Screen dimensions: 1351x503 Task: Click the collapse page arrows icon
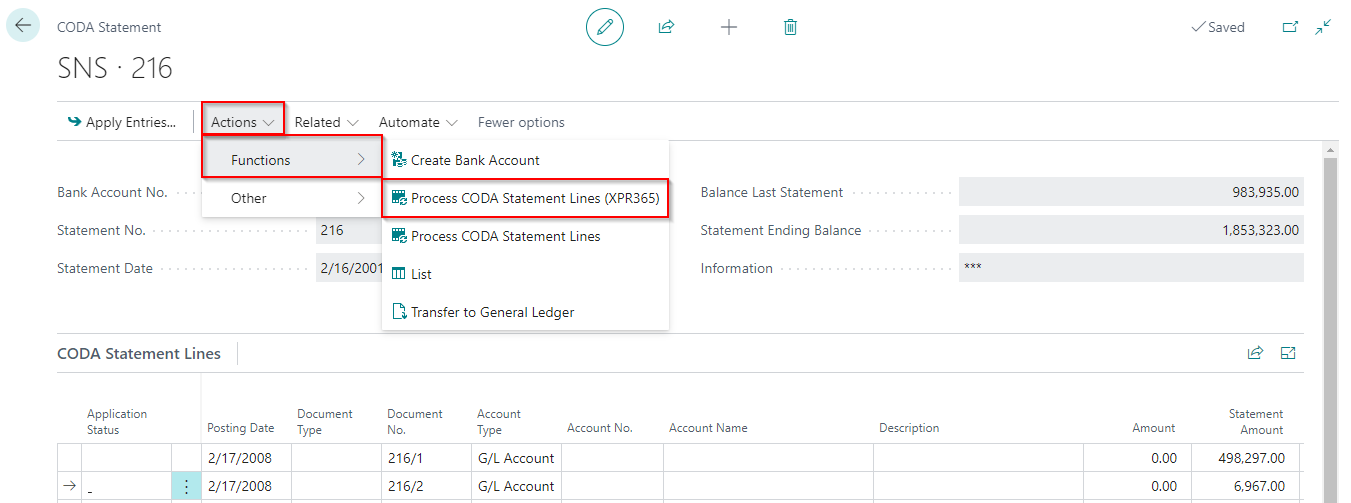pos(1324,27)
